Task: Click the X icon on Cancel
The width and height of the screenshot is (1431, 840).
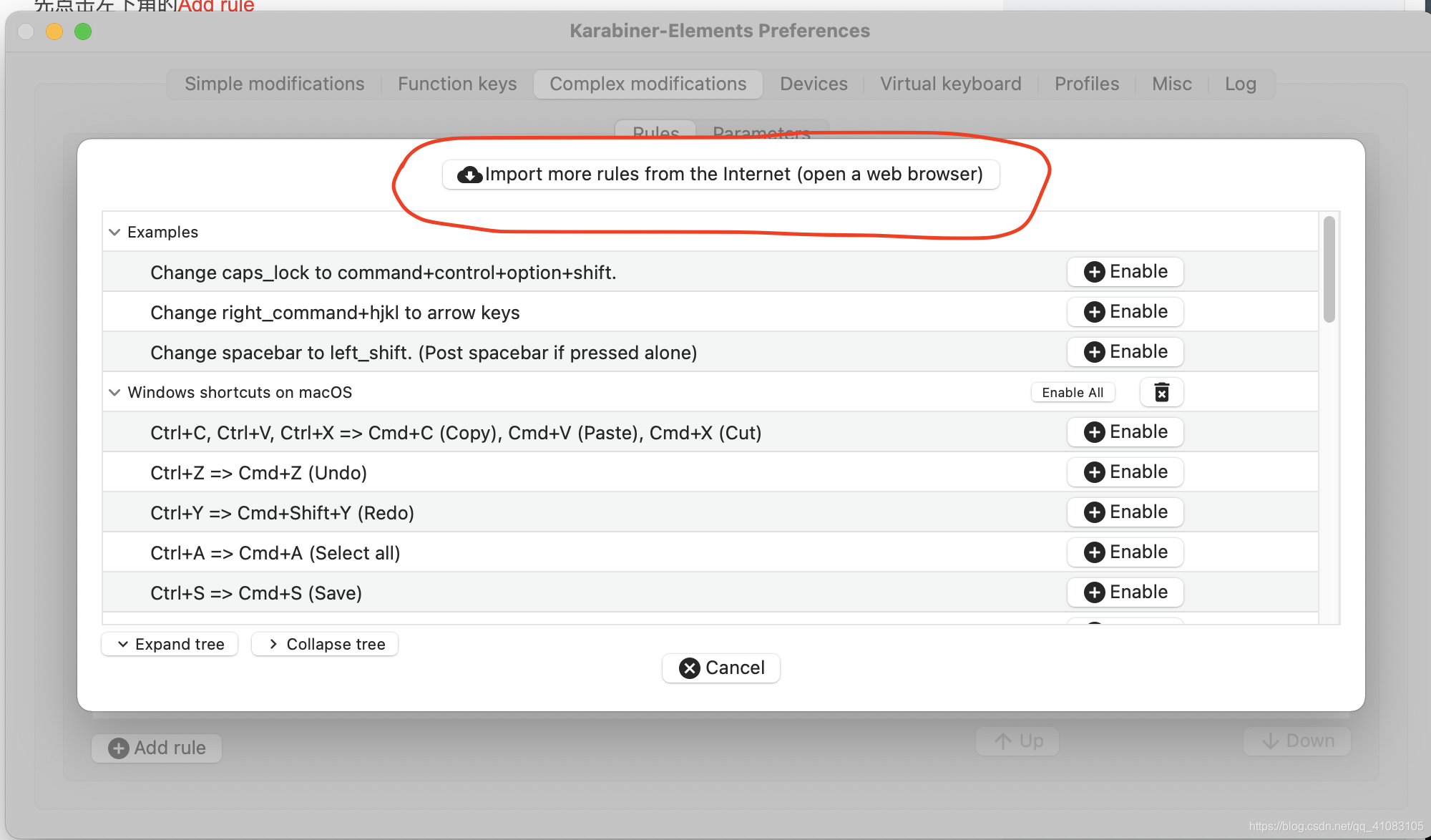Action: (x=689, y=668)
